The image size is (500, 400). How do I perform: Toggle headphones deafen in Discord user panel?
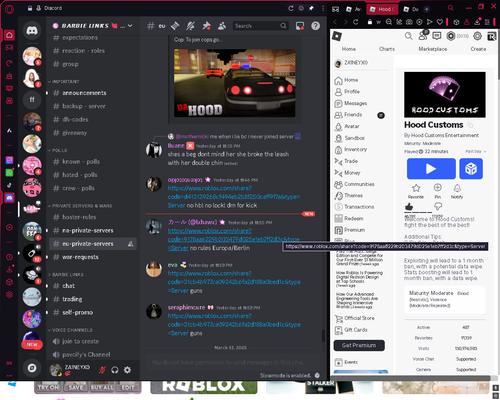pyautogui.click(x=115, y=370)
